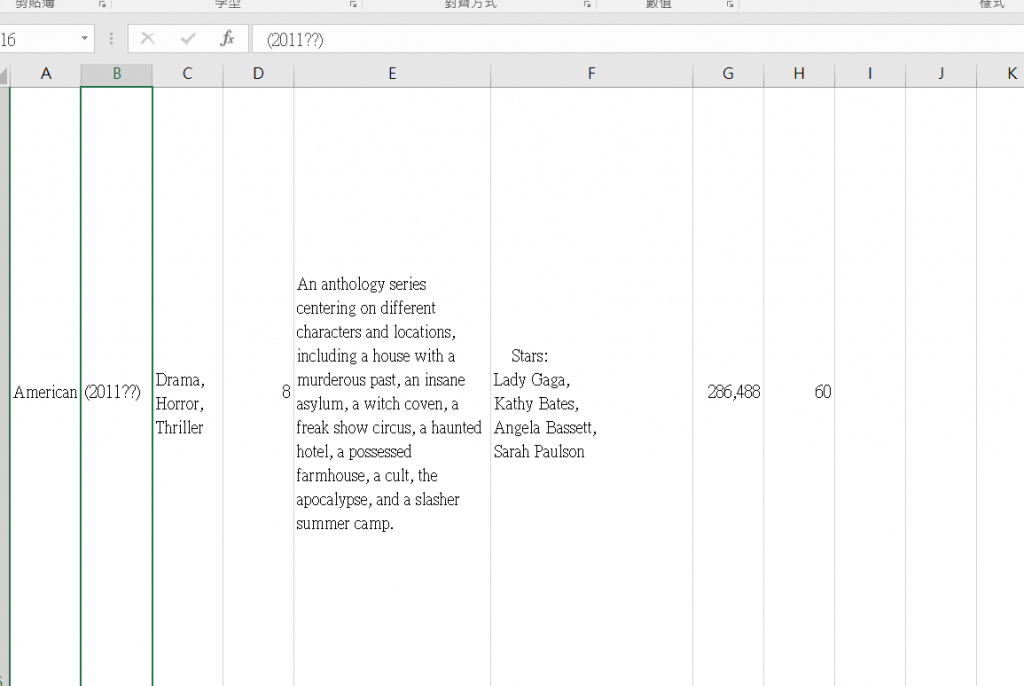Click the Enter checkmark in formula bar
Viewport: 1024px width, 686px height.
click(187, 39)
